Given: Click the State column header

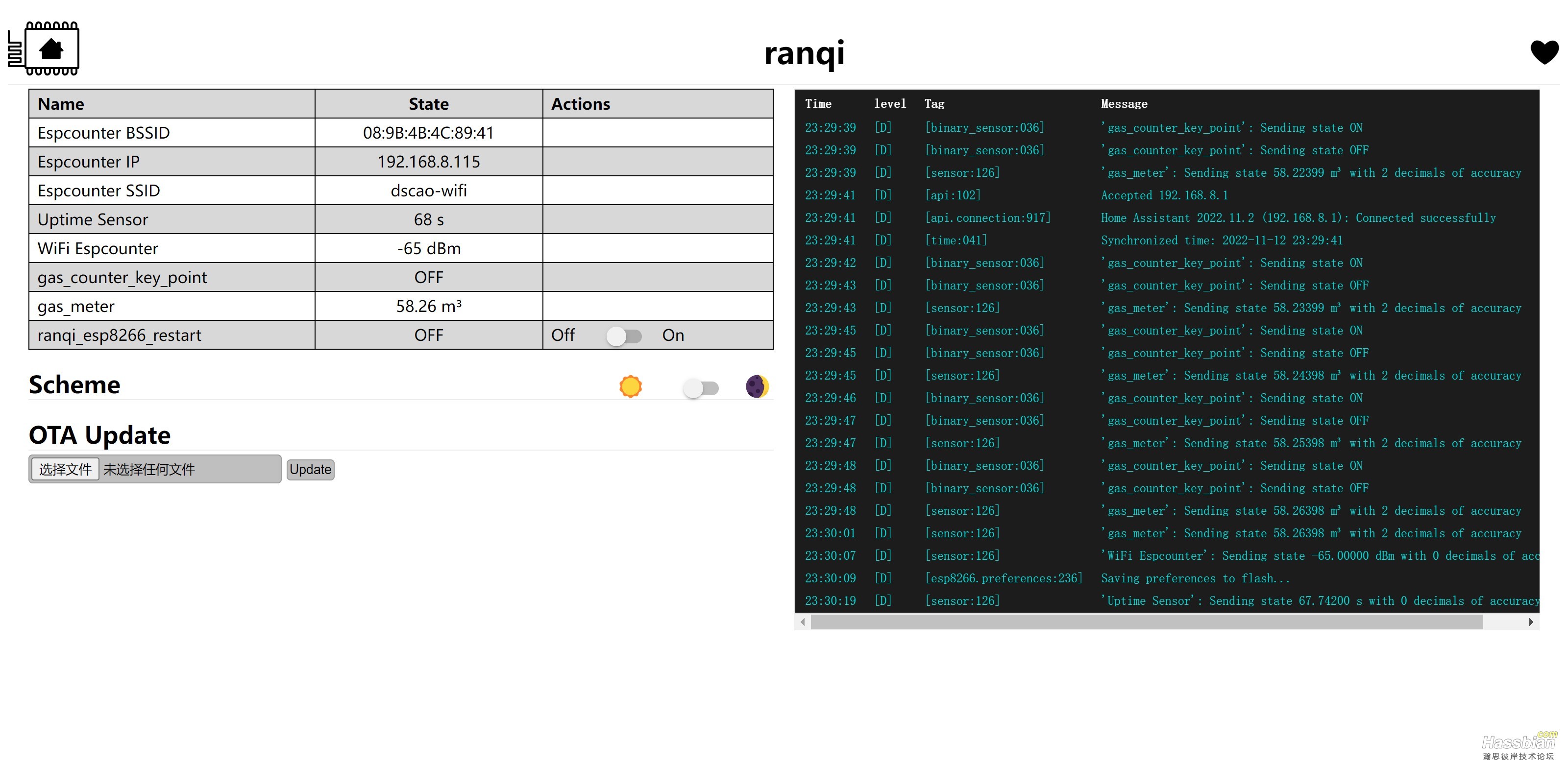Looking at the screenshot, I should 429,104.
